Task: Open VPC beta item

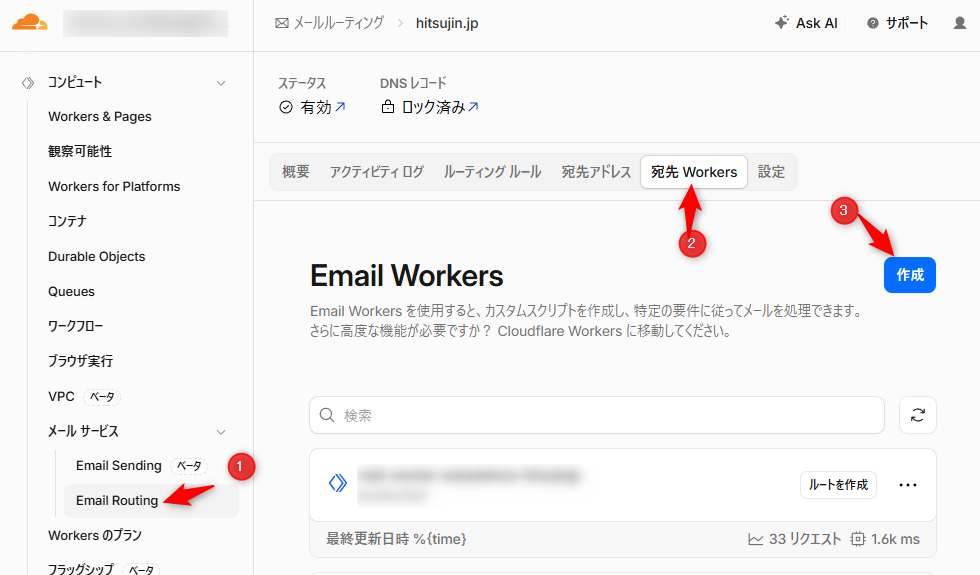Action: pos(84,396)
